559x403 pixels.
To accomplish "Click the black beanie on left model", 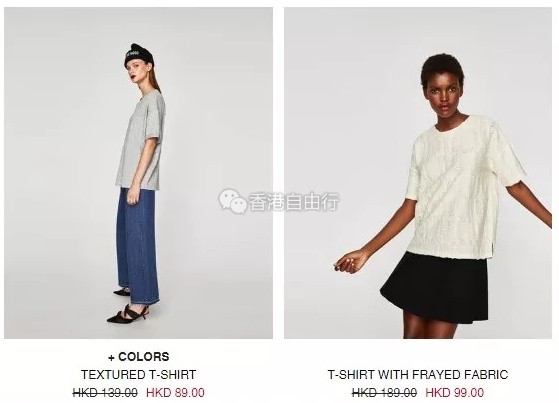I will 139,55.
